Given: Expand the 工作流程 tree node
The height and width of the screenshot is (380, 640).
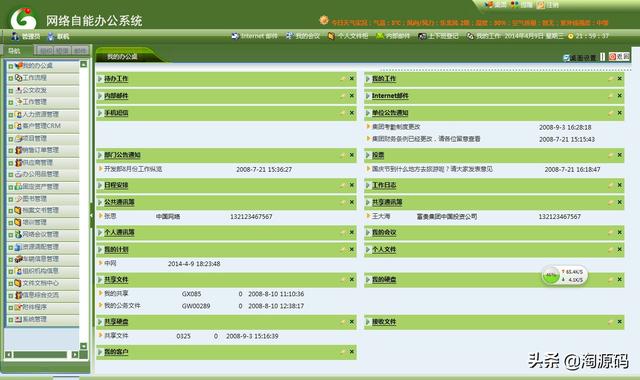Looking at the screenshot, I should [11, 78].
